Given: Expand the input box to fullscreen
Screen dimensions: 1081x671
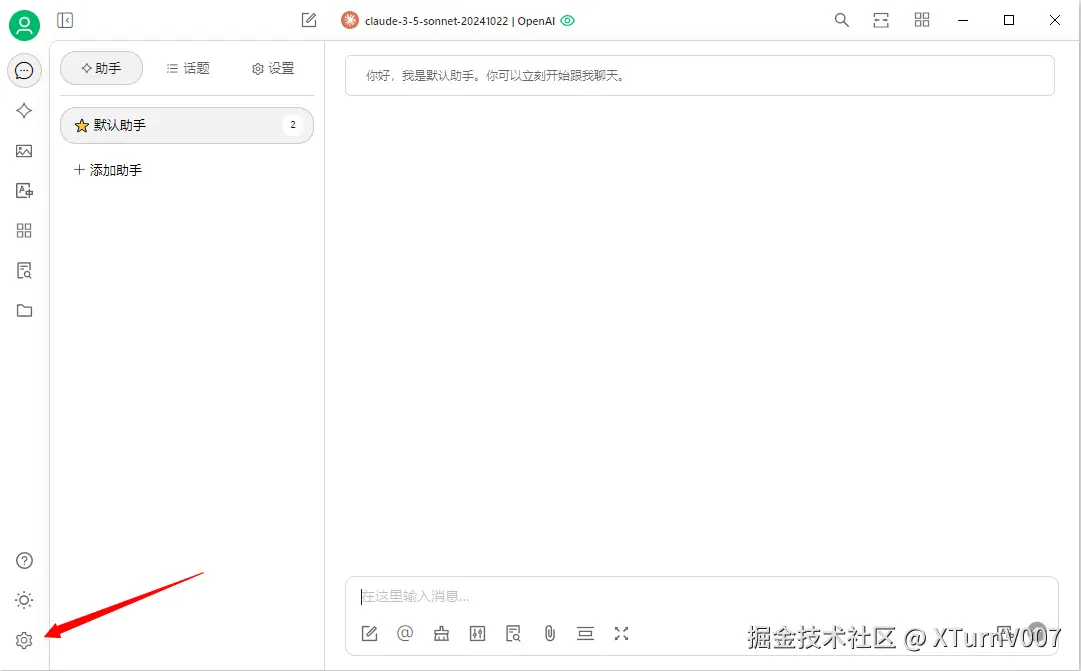Looking at the screenshot, I should (621, 633).
